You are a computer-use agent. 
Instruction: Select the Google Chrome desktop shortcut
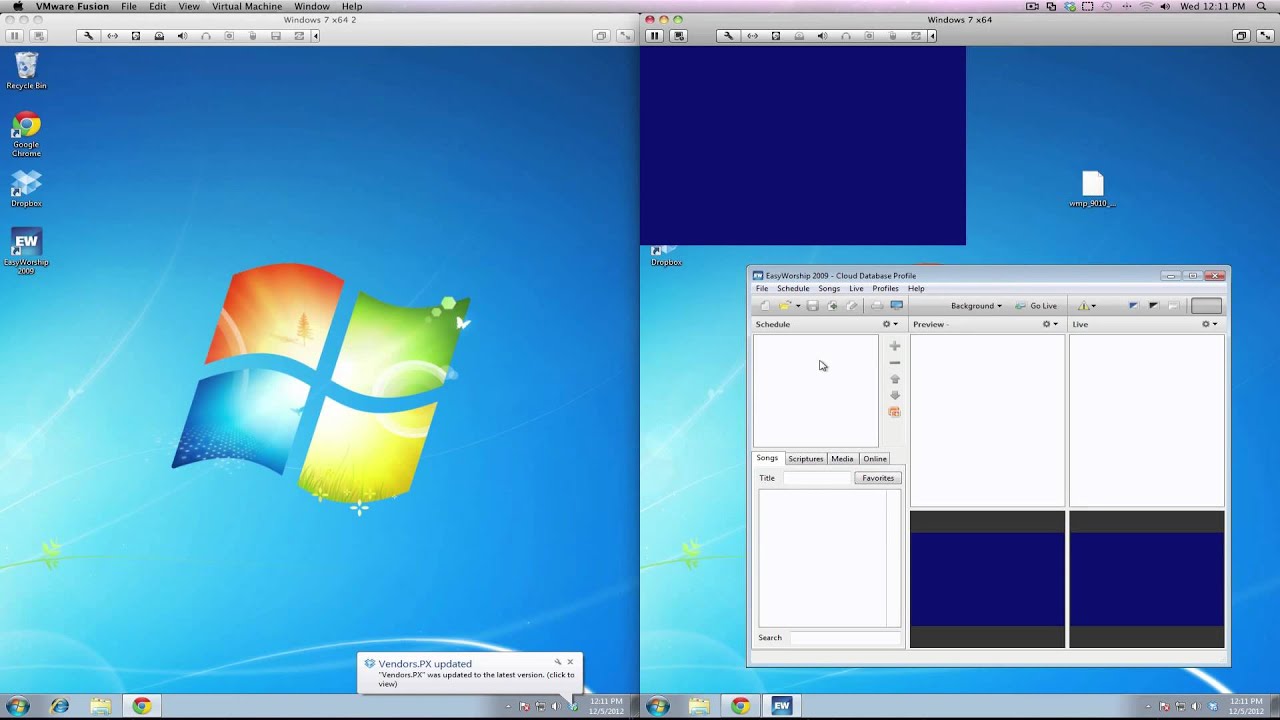coord(26,135)
